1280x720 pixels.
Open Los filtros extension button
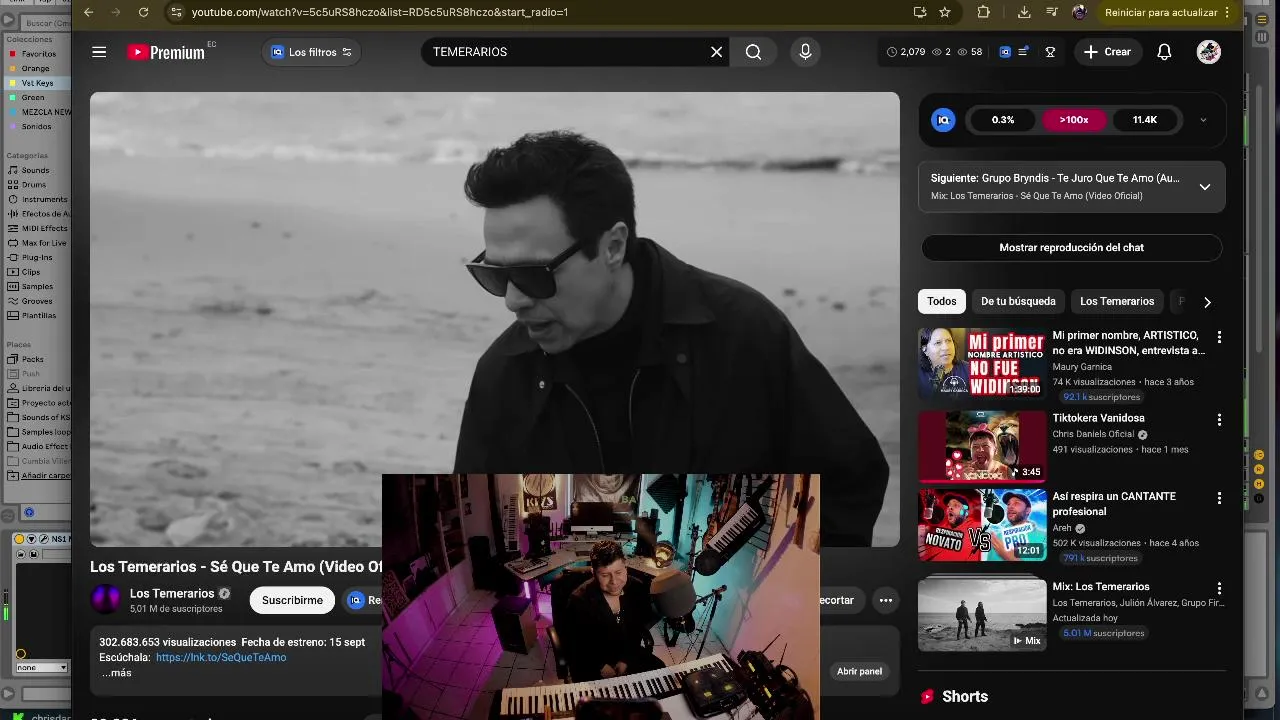311,52
